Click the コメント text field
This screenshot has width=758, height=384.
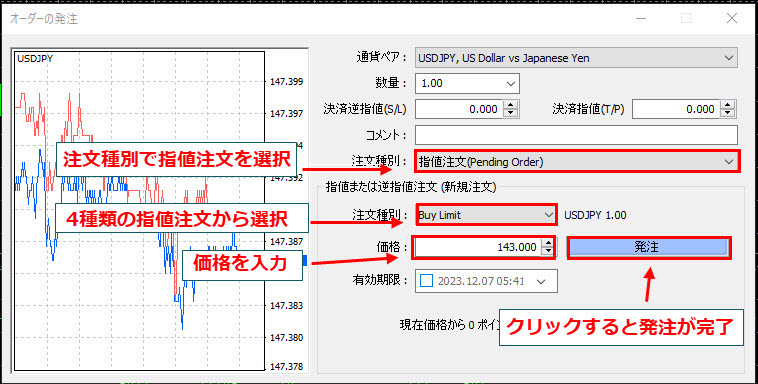(x=576, y=135)
